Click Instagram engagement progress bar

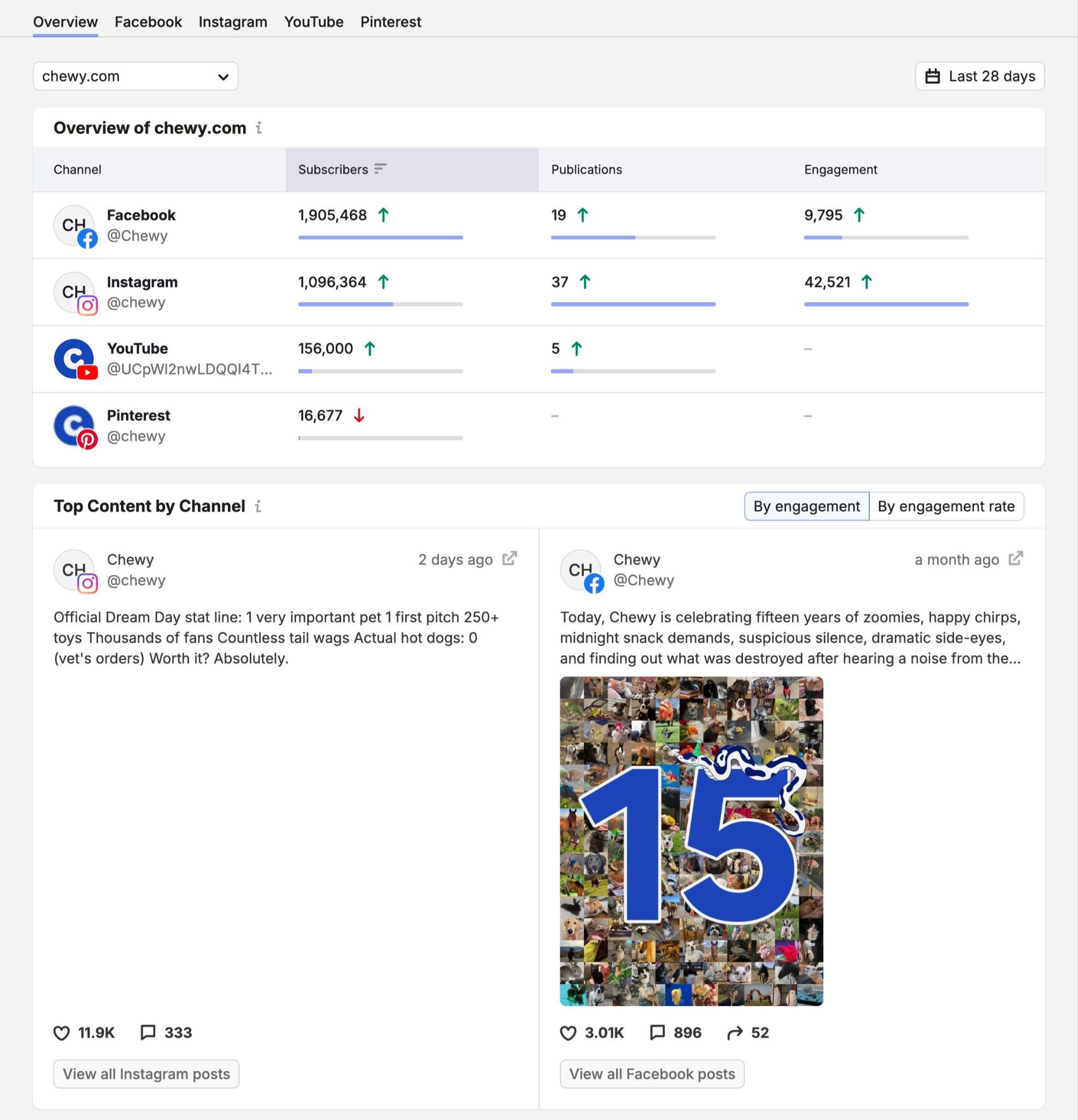click(886, 304)
